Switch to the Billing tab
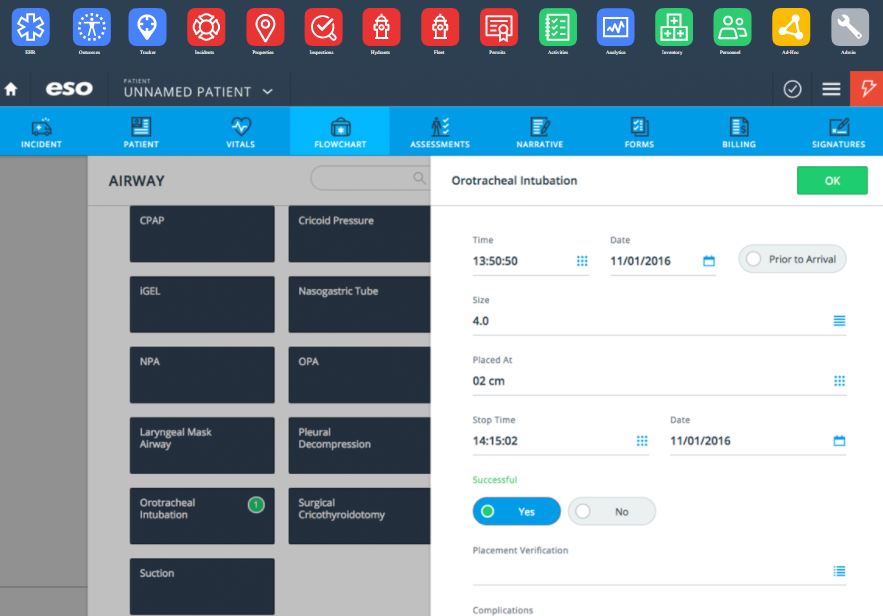This screenshot has height=616, width=883. tap(739, 131)
